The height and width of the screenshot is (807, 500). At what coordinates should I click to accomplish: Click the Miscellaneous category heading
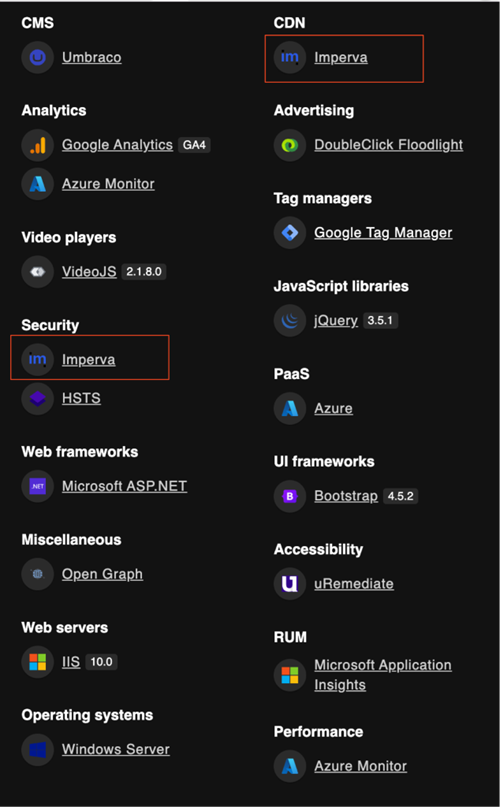[x=72, y=540]
